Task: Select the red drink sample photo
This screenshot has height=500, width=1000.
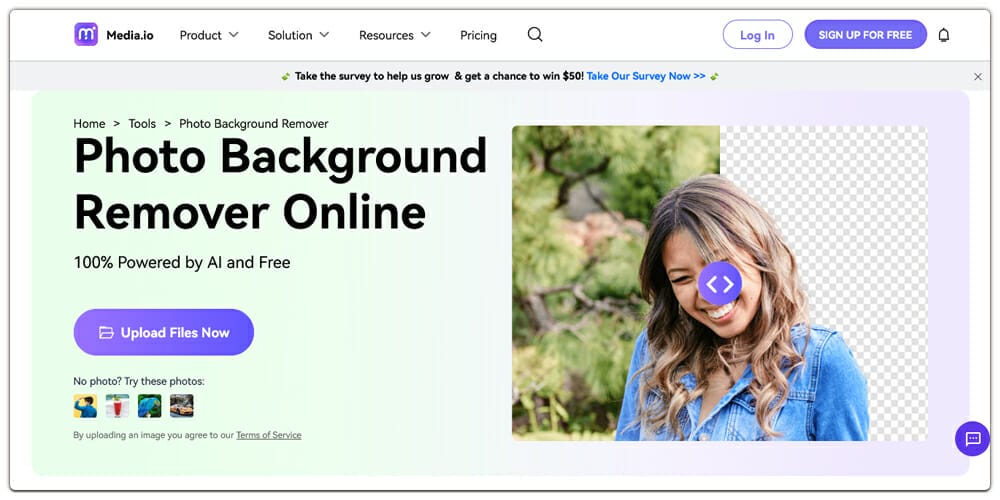Action: [117, 405]
